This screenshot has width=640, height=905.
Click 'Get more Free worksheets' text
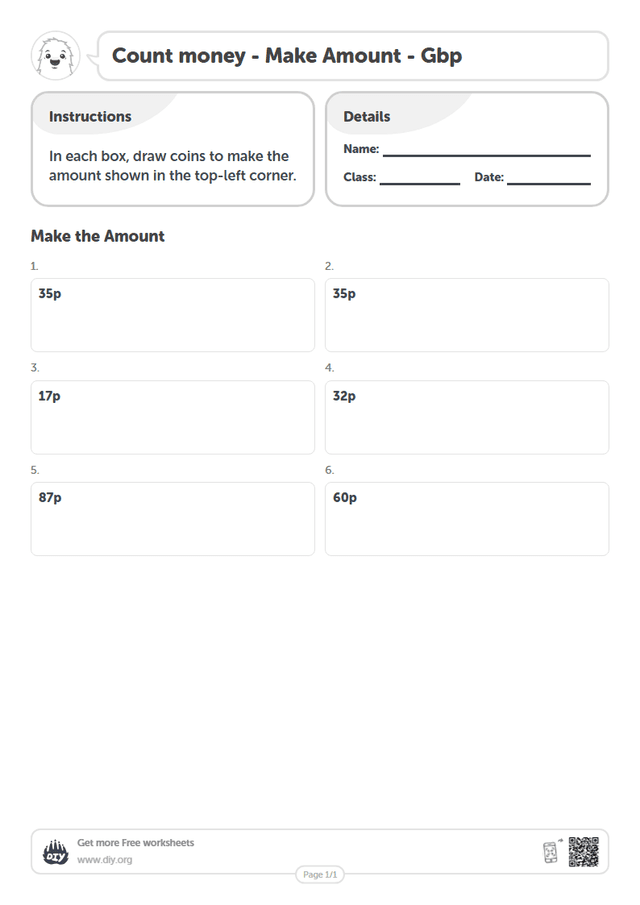point(136,843)
